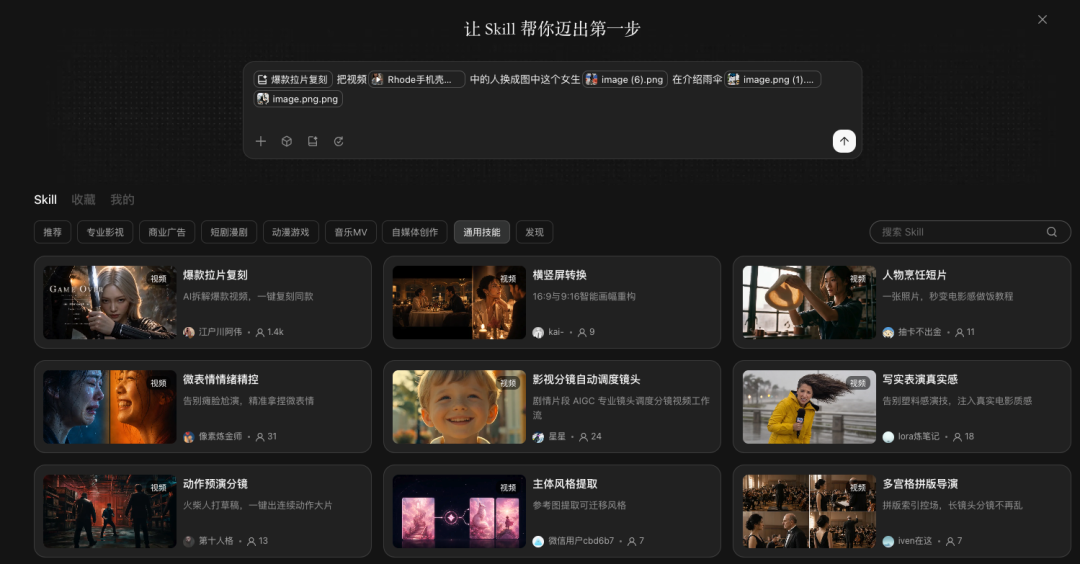
Task: Click the 1.4k user count icon
Action: tap(260, 332)
